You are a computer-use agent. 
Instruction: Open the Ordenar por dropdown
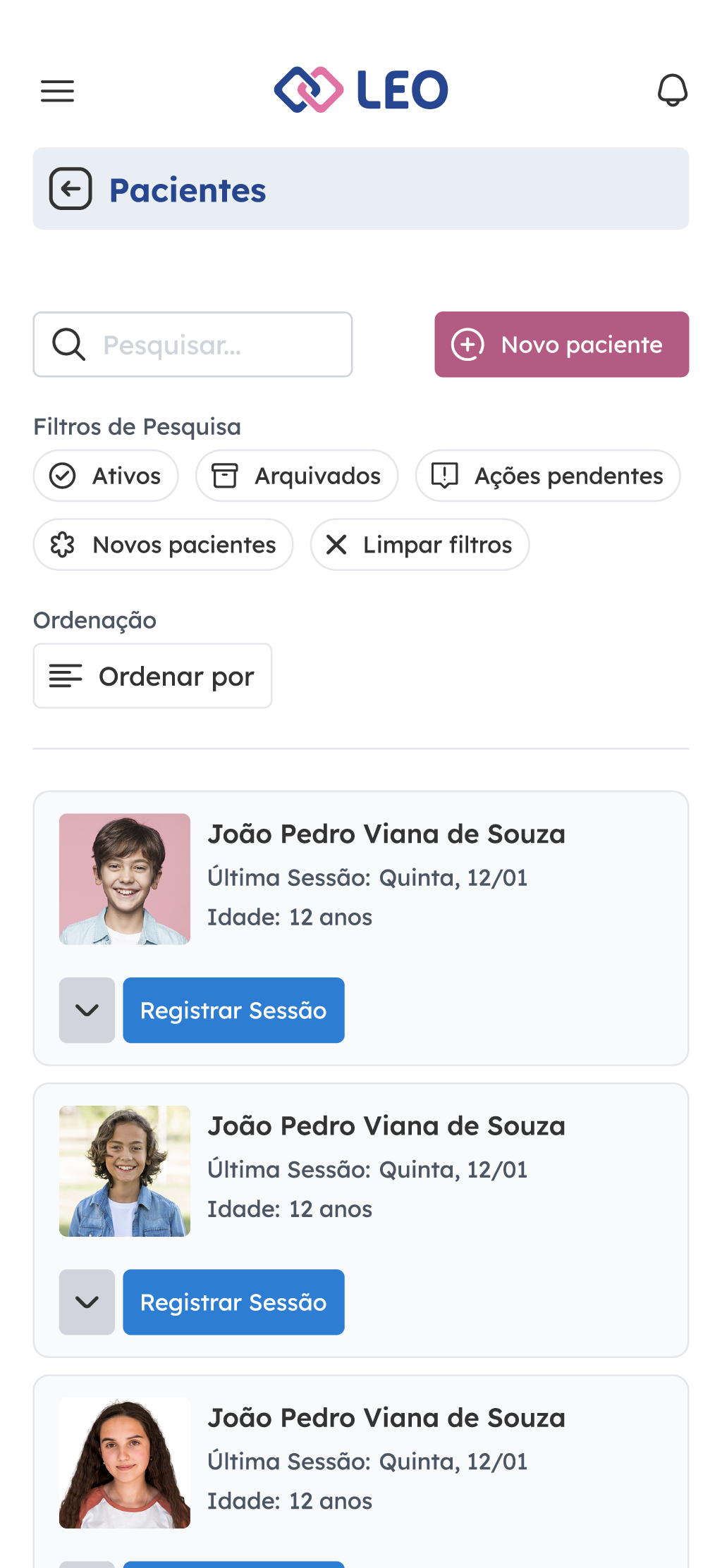(152, 676)
